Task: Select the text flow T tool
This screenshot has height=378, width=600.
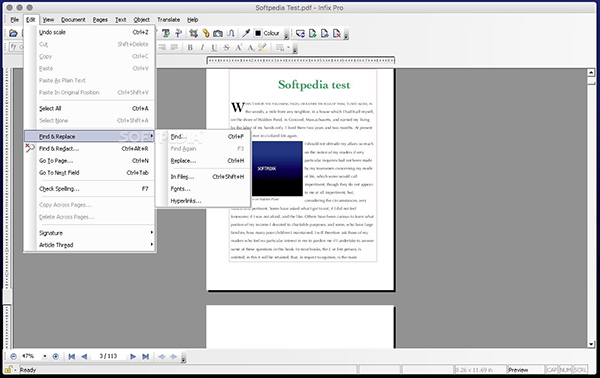Action: (178, 33)
